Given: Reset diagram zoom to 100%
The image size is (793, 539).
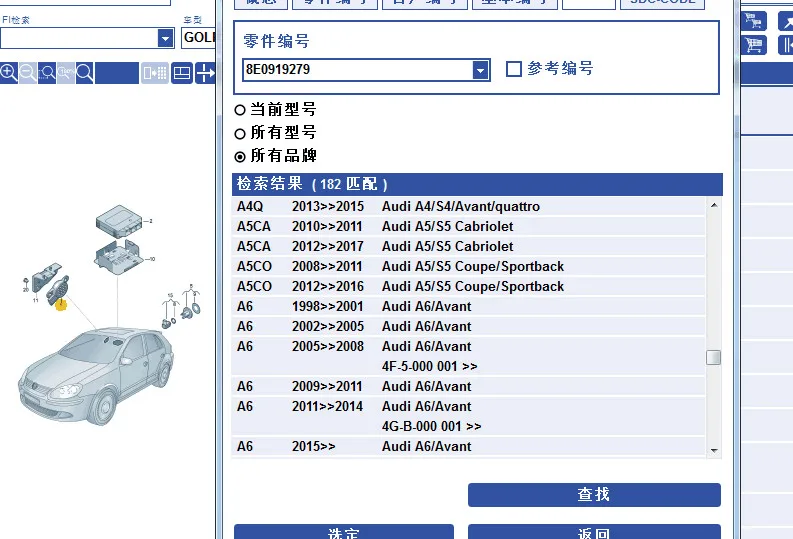Looking at the screenshot, I should (66, 73).
